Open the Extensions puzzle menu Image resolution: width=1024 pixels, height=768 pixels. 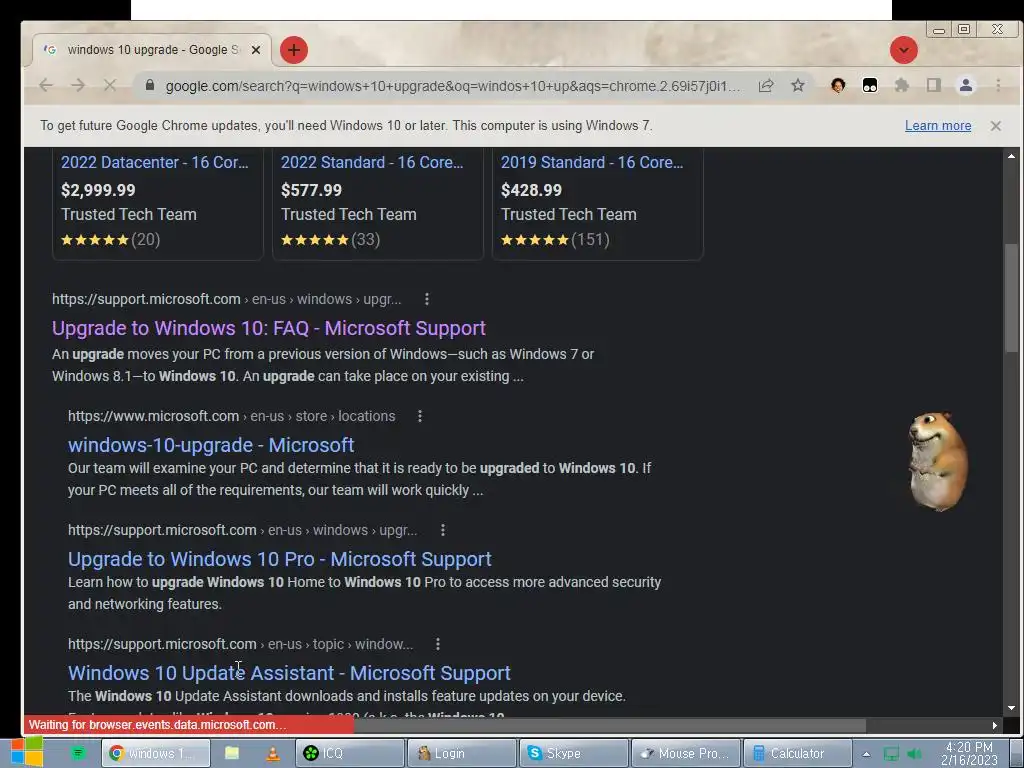pyautogui.click(x=902, y=86)
